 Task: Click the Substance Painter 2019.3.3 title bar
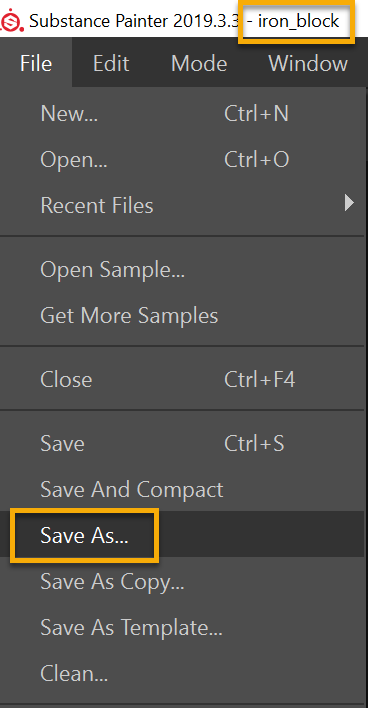click(134, 21)
